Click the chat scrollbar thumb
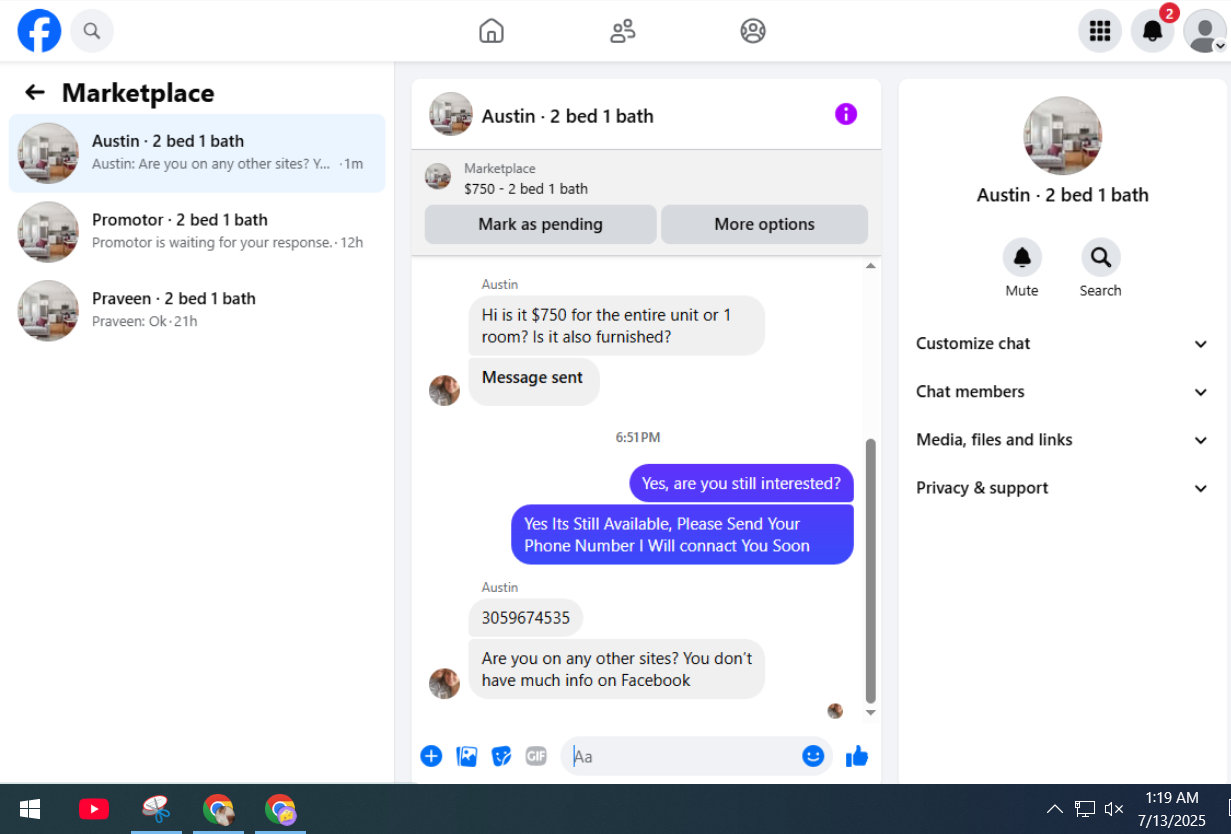This screenshot has height=834, width=1231. pos(870,570)
